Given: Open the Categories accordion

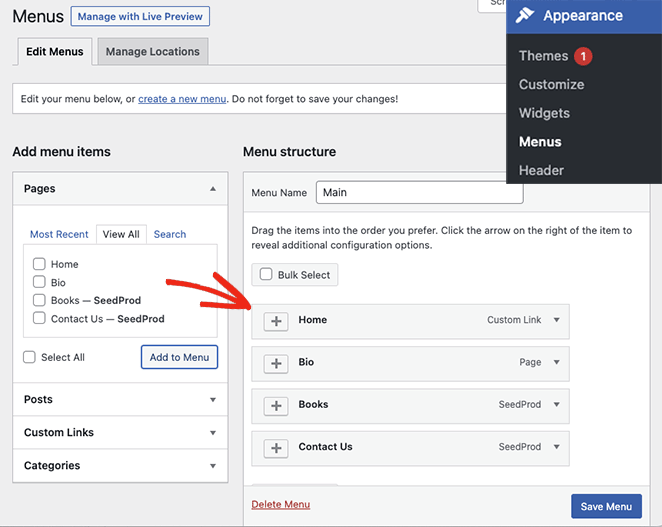Looking at the screenshot, I should coord(120,465).
